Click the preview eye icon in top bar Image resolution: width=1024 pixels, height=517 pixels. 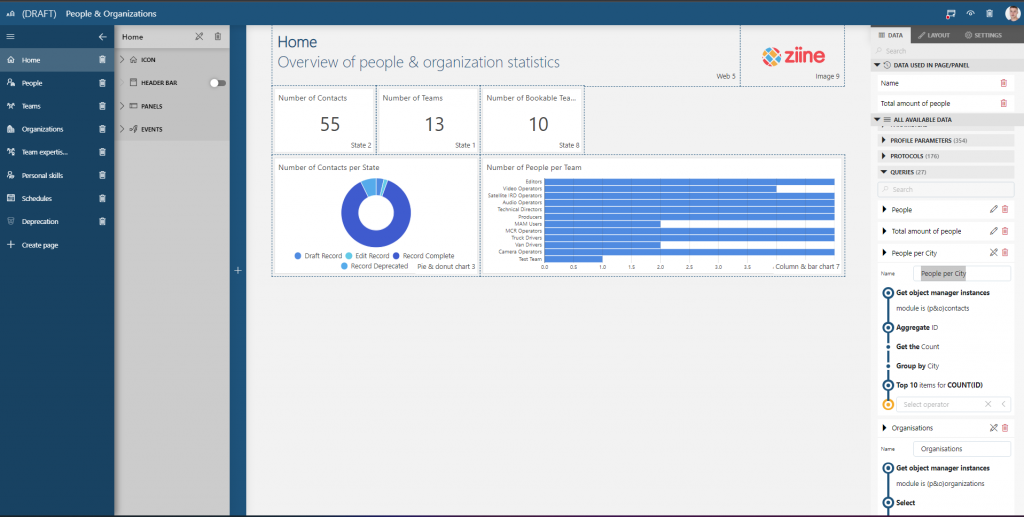[x=970, y=14]
